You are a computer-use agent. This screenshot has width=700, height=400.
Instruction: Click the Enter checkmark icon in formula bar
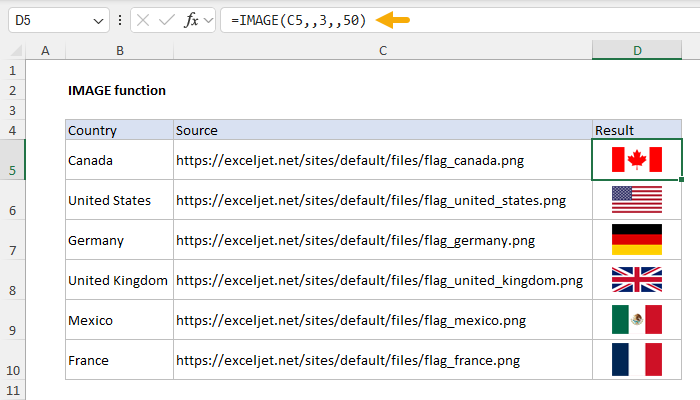[165, 20]
